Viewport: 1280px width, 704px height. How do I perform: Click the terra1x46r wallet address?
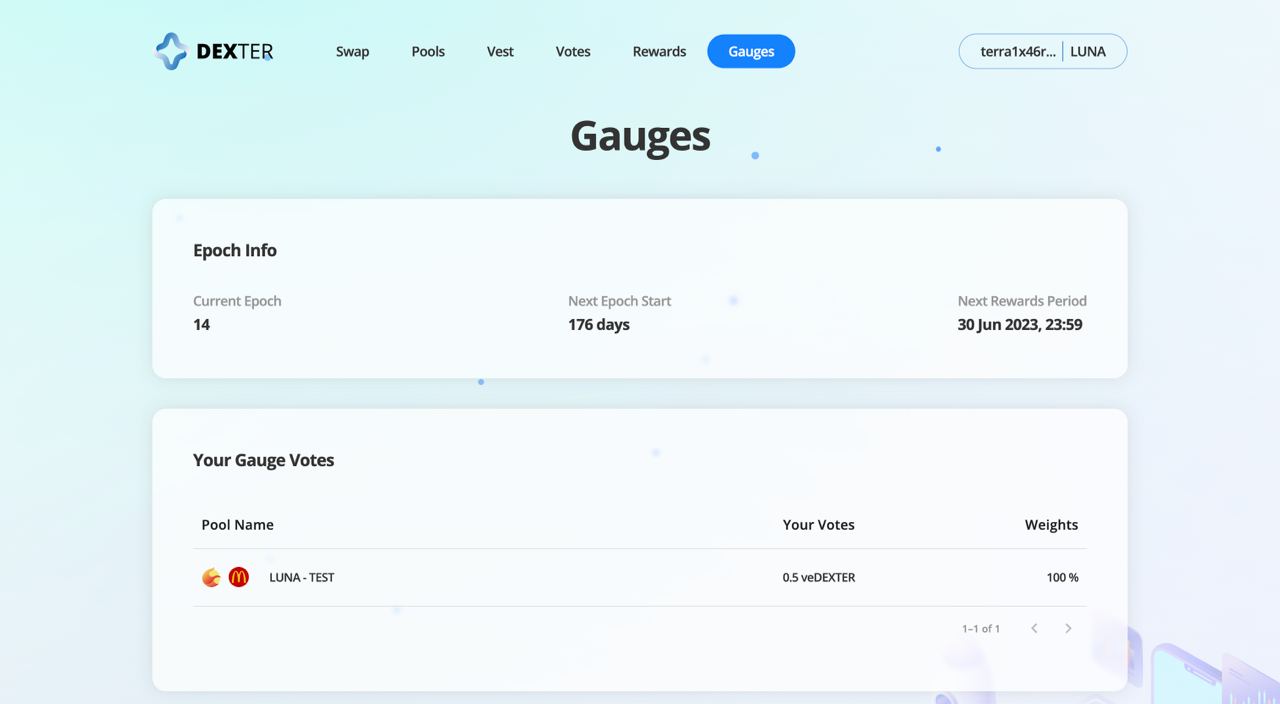[x=1017, y=51]
